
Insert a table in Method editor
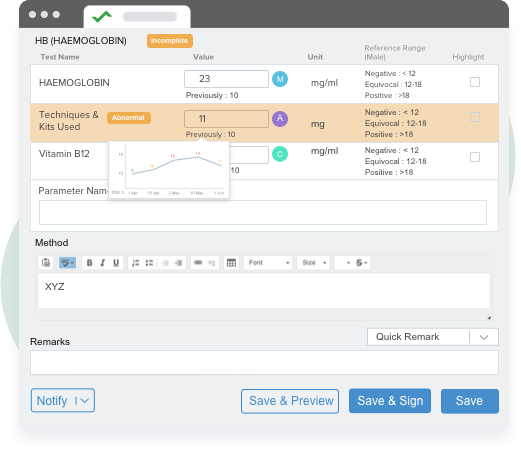(231, 263)
